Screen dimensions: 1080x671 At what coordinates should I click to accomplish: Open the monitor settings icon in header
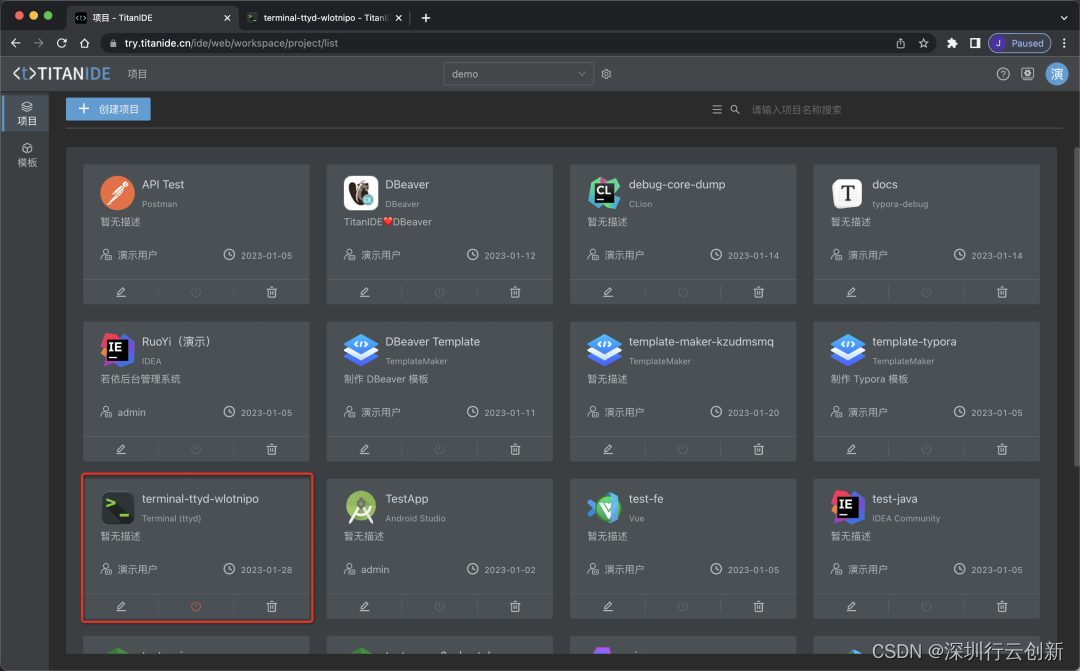1028,74
